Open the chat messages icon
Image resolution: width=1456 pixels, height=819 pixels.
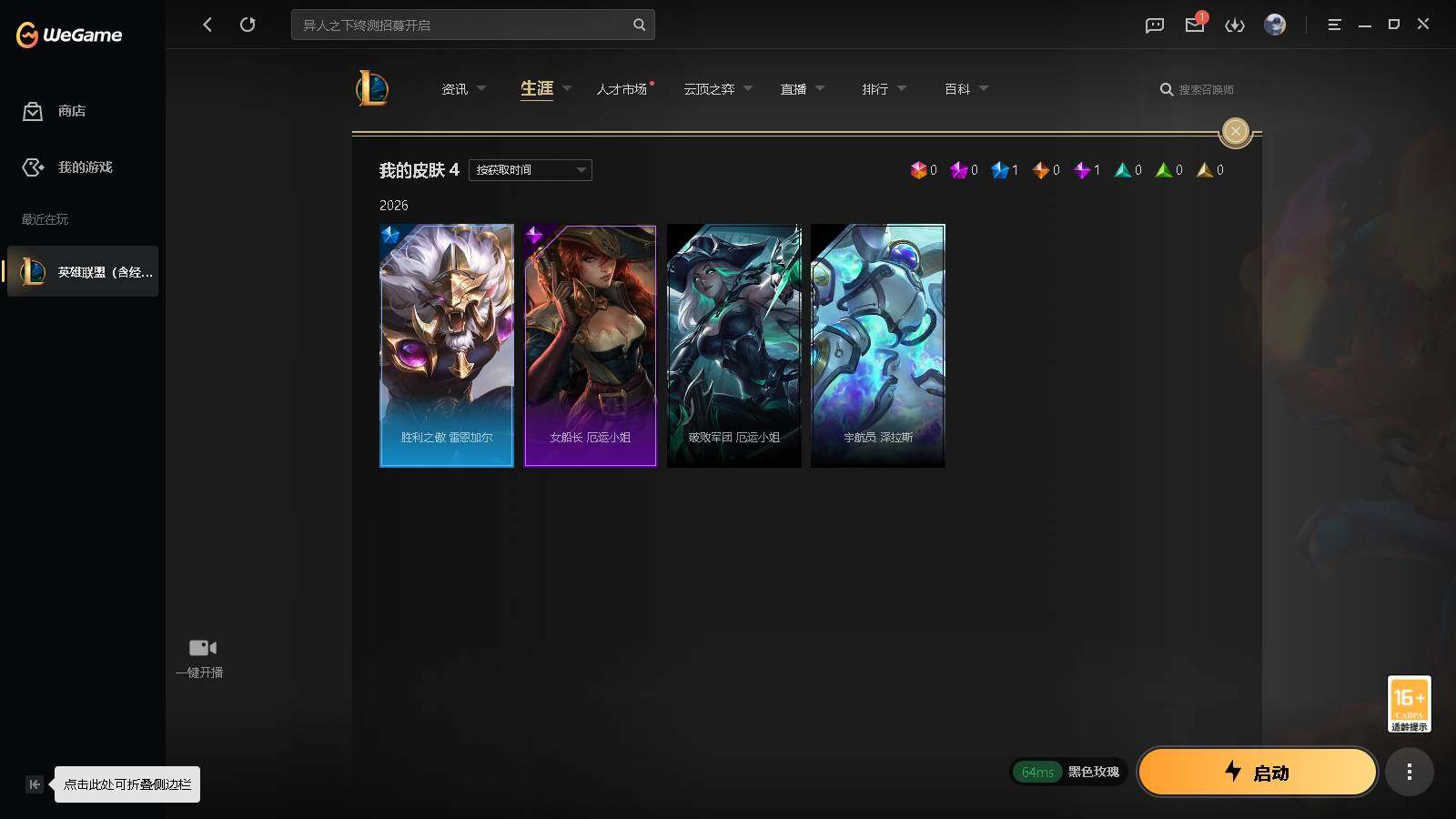click(1155, 25)
